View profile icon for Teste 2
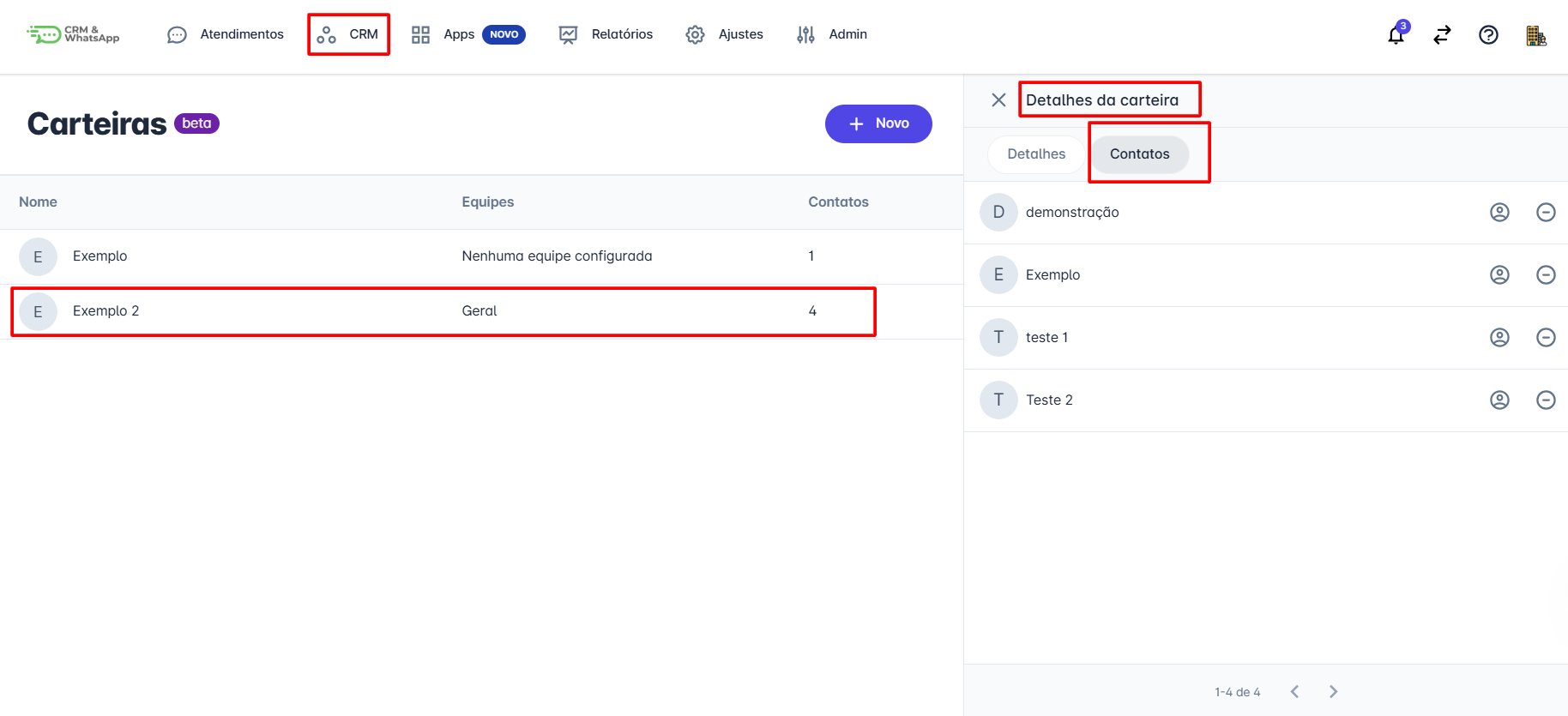 pos(1499,400)
